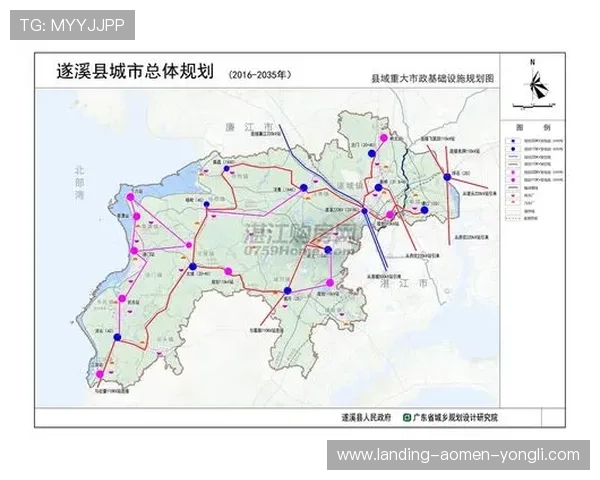The width and height of the screenshot is (600, 480).
Task: Click the 廉江市 label on the map
Action: coord(249,127)
